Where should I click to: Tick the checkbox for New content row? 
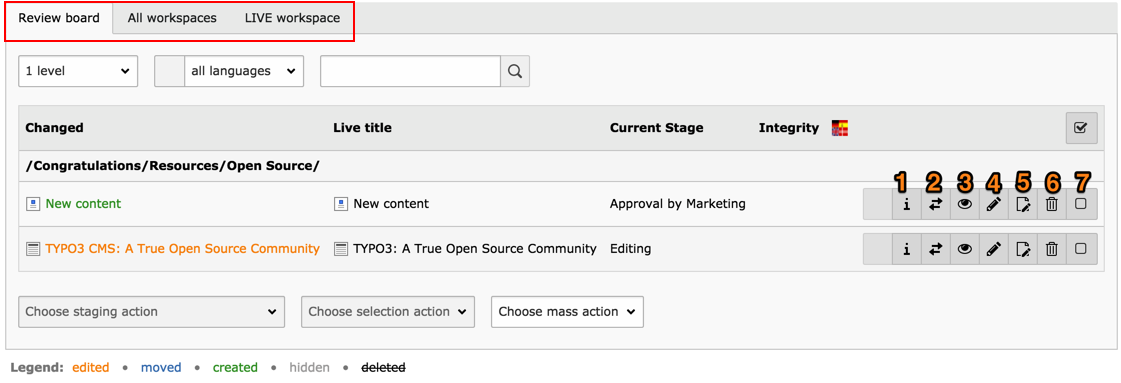[x=1081, y=204]
